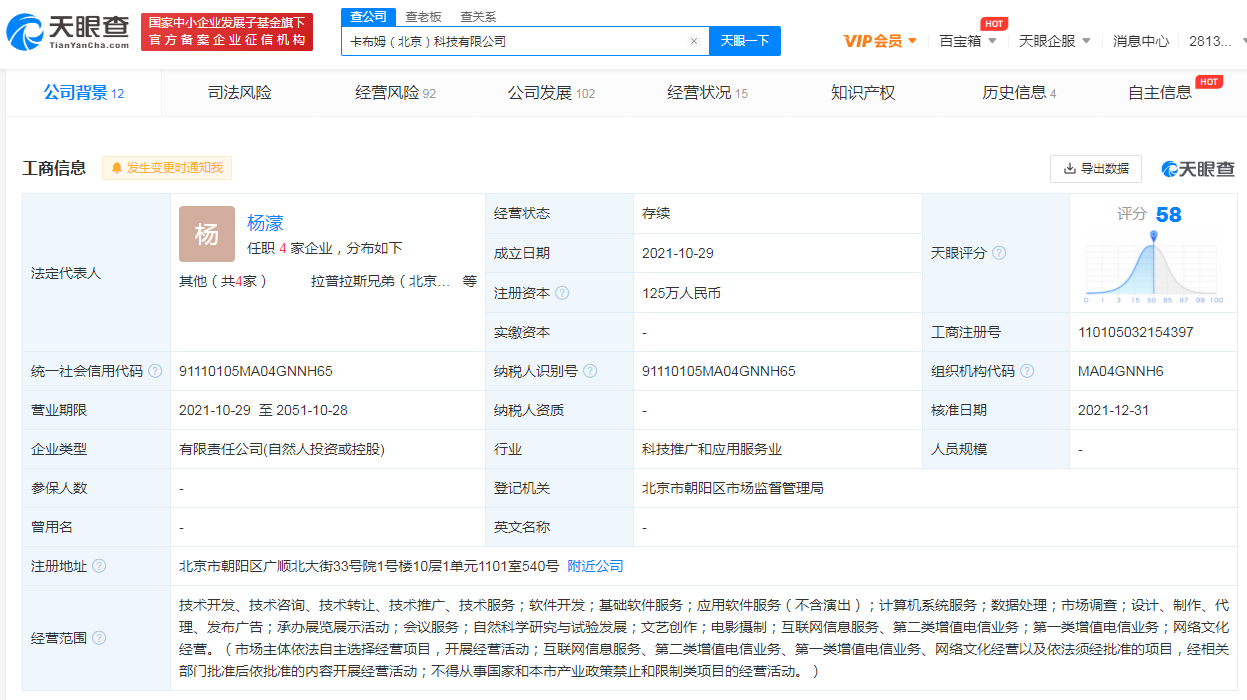Open the VIP会员 dropdown
This screenshot has height=700, width=1247.
[x=881, y=41]
